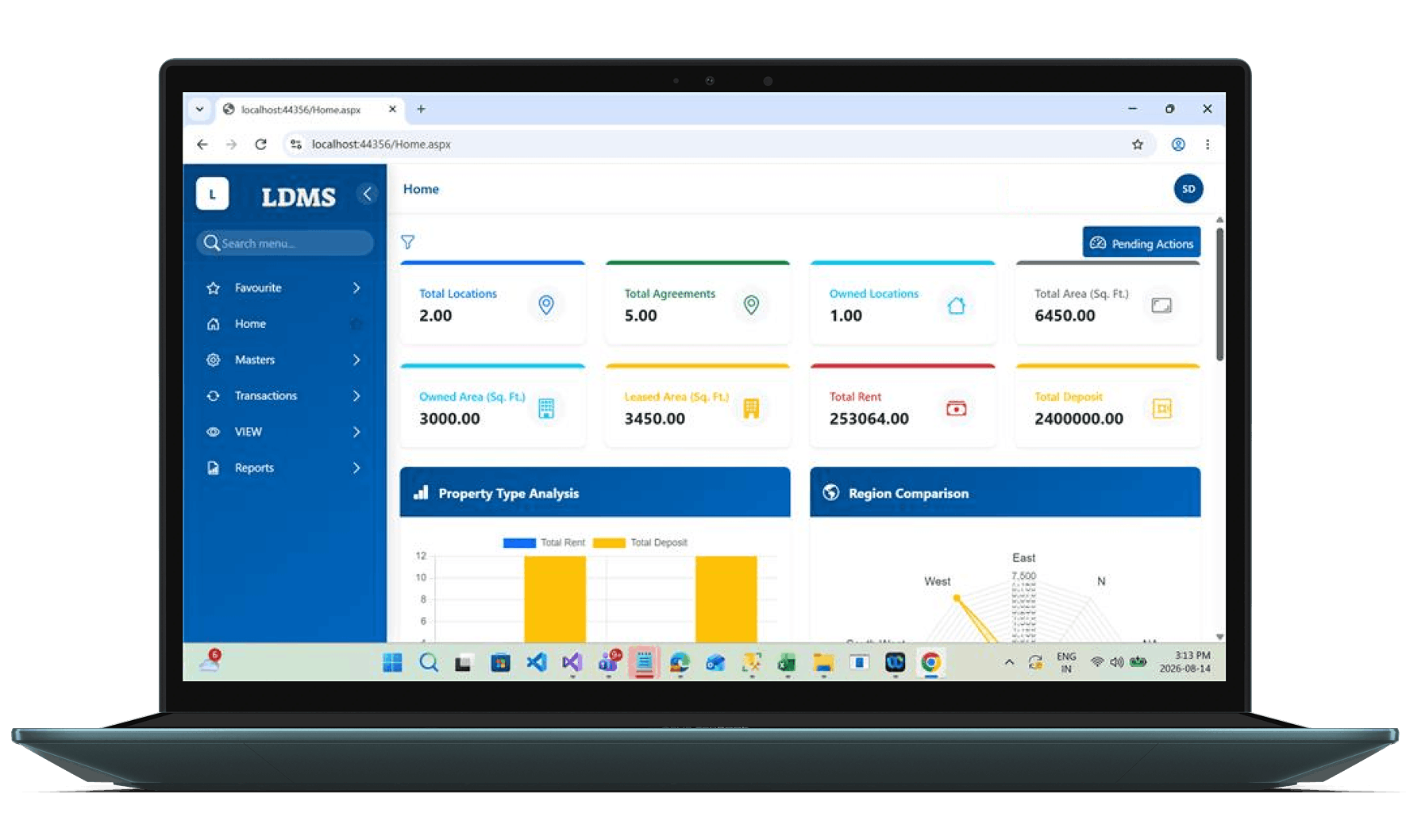This screenshot has width=1406, height=840.
Task: Click the browser bookmark star icon
Action: click(1138, 144)
